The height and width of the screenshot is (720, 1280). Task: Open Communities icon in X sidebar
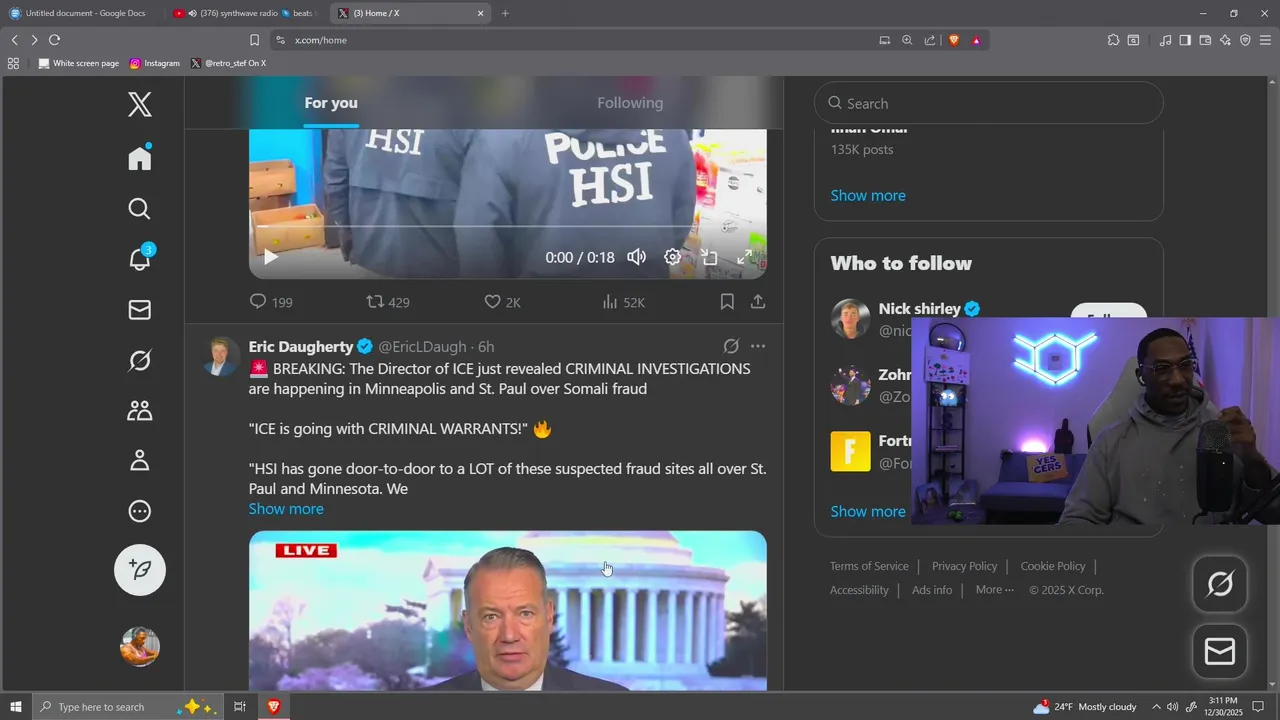[x=140, y=410]
